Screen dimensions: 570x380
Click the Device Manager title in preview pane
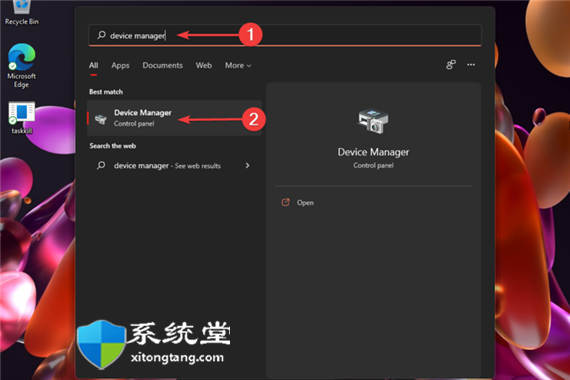[x=373, y=152]
